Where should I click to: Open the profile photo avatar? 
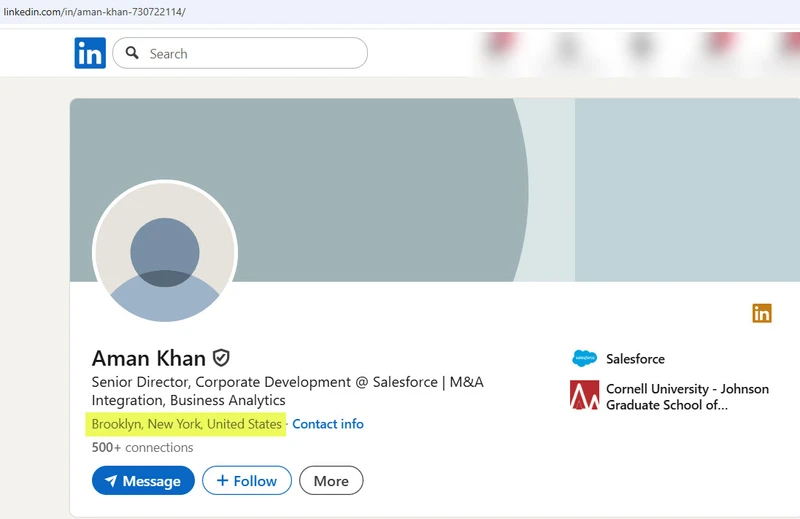[x=165, y=252]
